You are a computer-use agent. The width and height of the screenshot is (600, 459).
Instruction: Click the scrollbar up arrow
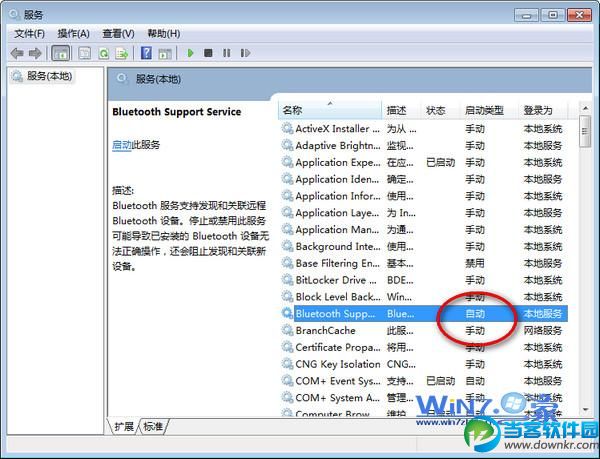click(x=585, y=108)
